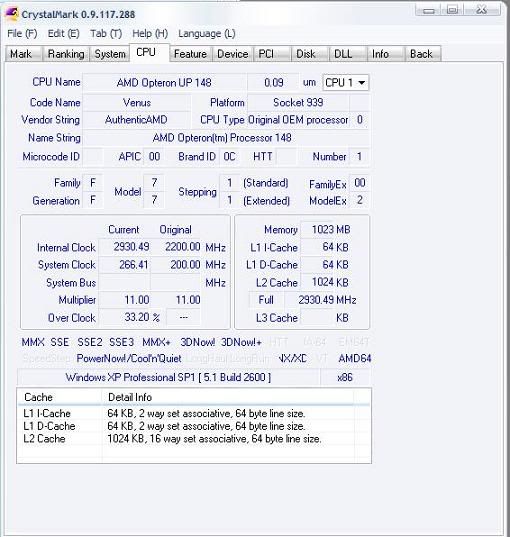Open the Language (L) menu
Screen dimensions: 510x537
(x=207, y=34)
